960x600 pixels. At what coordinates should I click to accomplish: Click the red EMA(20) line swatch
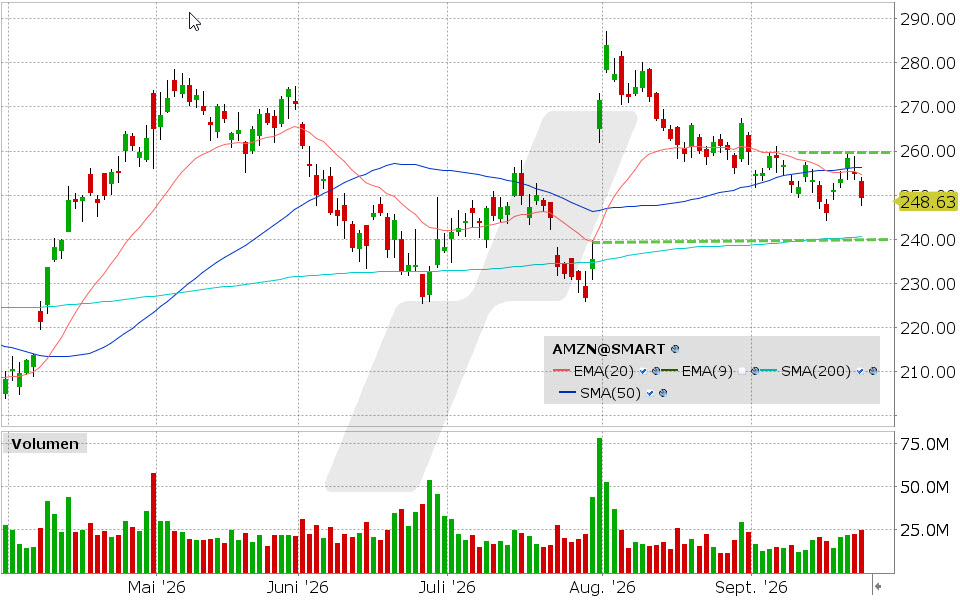[x=562, y=371]
